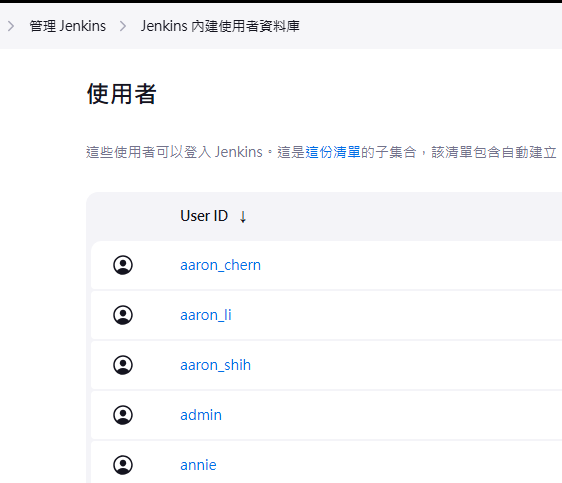Expand chevron before Jenkins 內建使用者資料庫
The height and width of the screenshot is (483, 562).
123,26
